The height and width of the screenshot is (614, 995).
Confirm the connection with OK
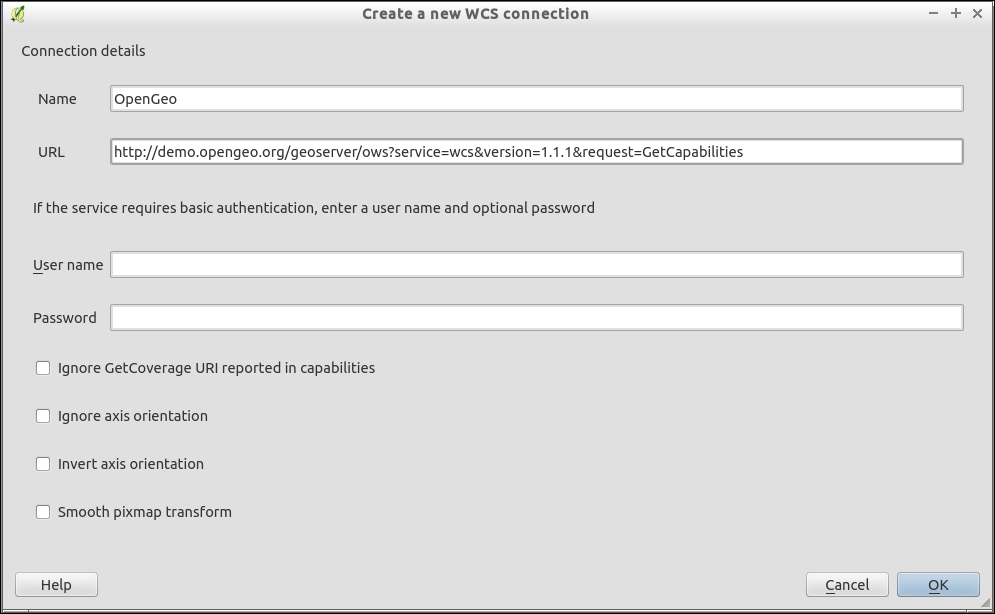click(x=938, y=585)
